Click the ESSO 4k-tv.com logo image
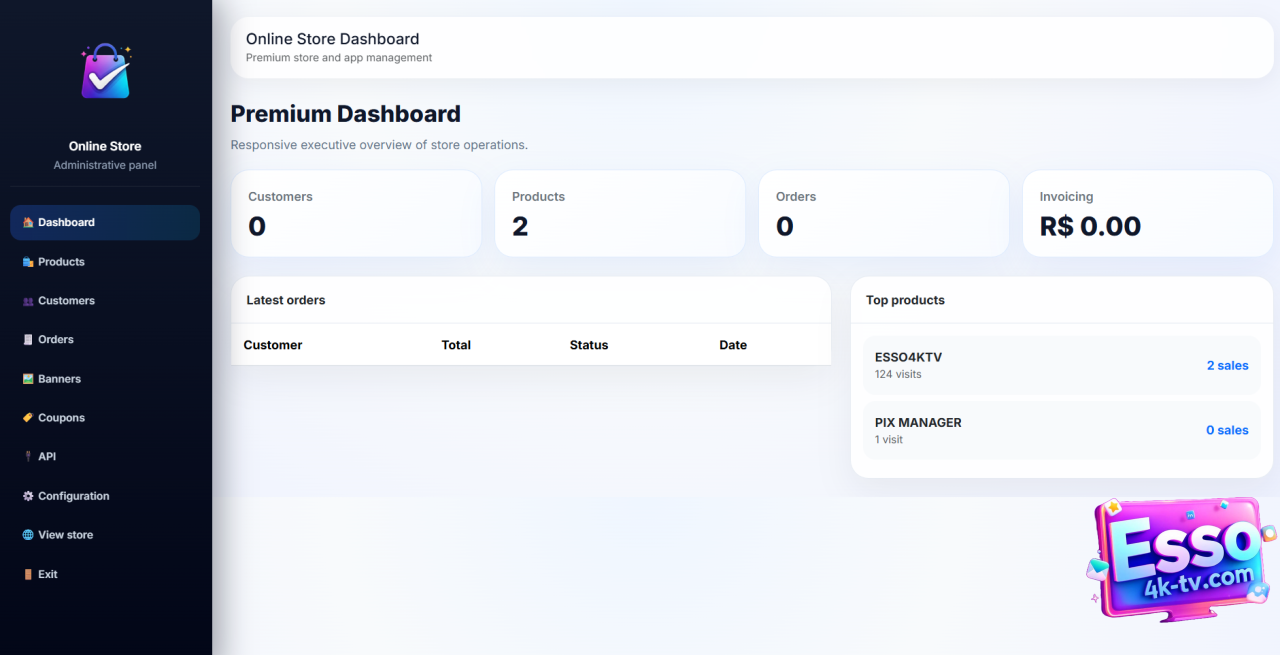This screenshot has height=655, width=1280. pyautogui.click(x=1180, y=560)
